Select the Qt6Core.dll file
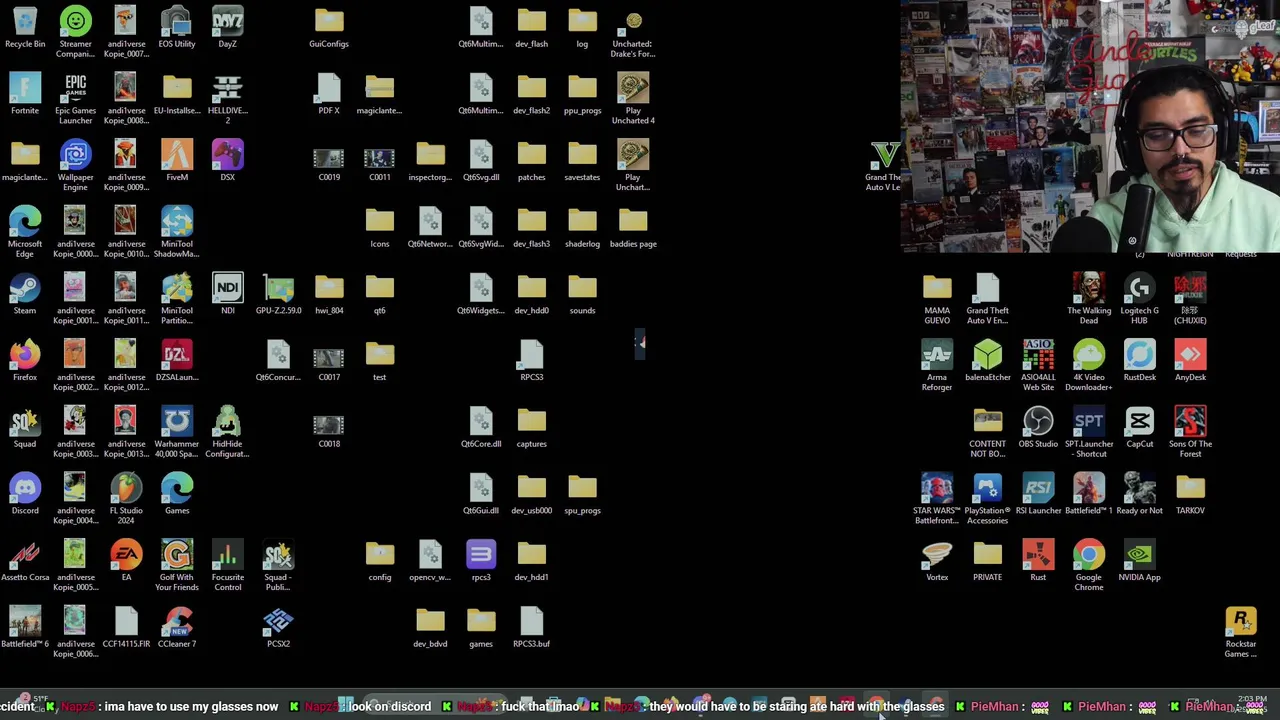This screenshot has width=1280, height=720. coord(481,428)
